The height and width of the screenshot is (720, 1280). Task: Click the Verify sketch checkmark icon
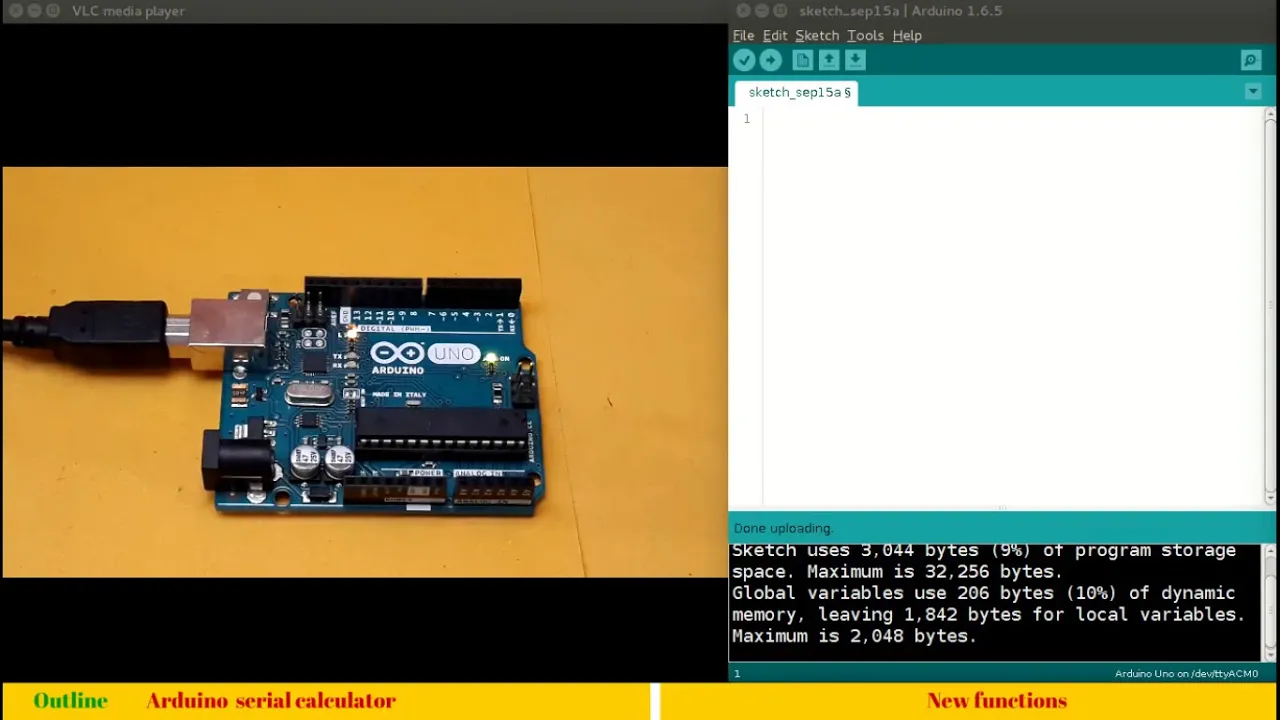[743, 61]
